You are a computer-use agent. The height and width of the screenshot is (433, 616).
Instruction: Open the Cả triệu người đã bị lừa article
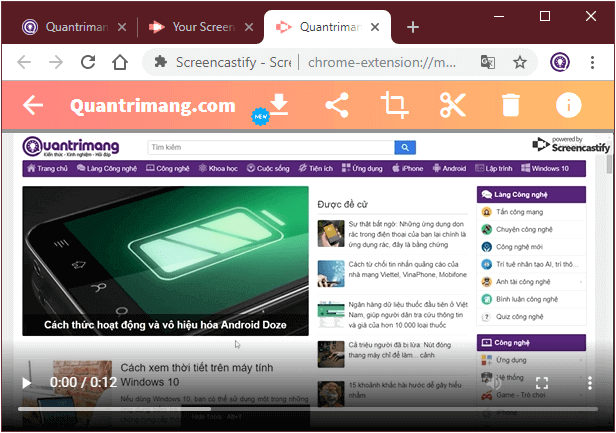400,350
